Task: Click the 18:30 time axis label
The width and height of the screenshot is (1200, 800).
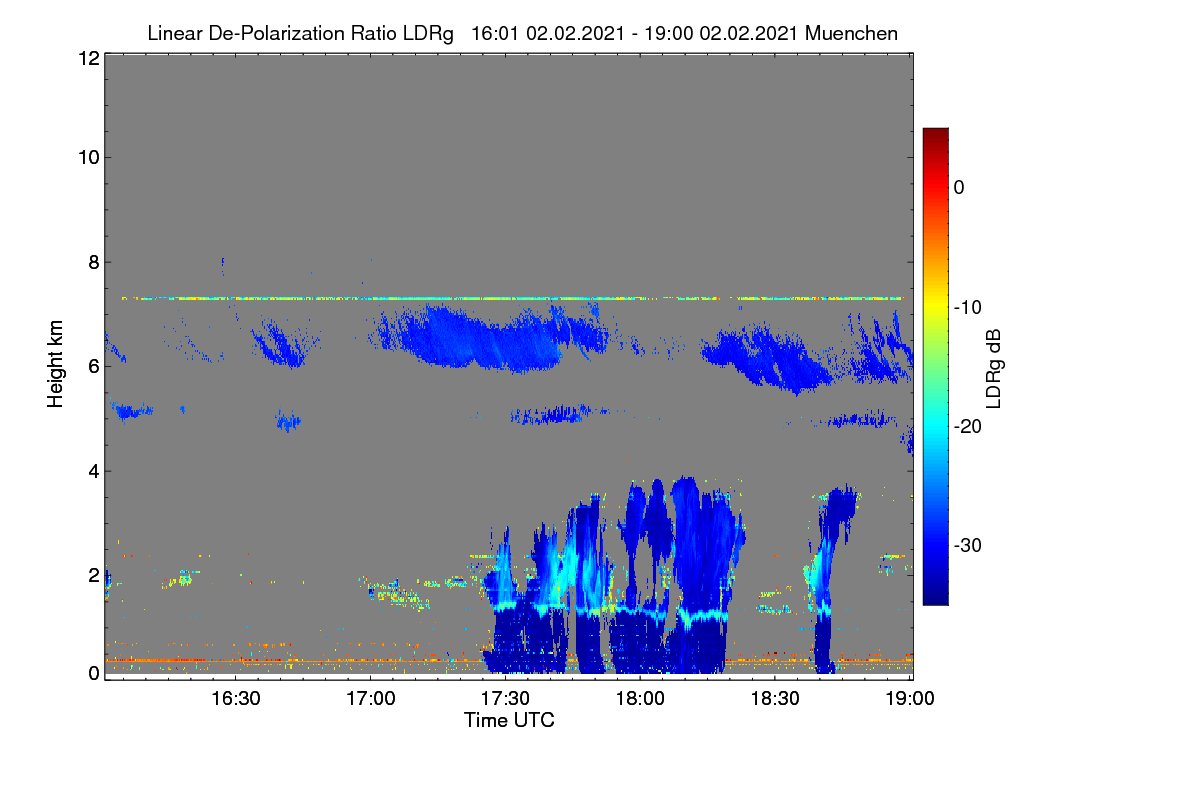Action: (775, 699)
